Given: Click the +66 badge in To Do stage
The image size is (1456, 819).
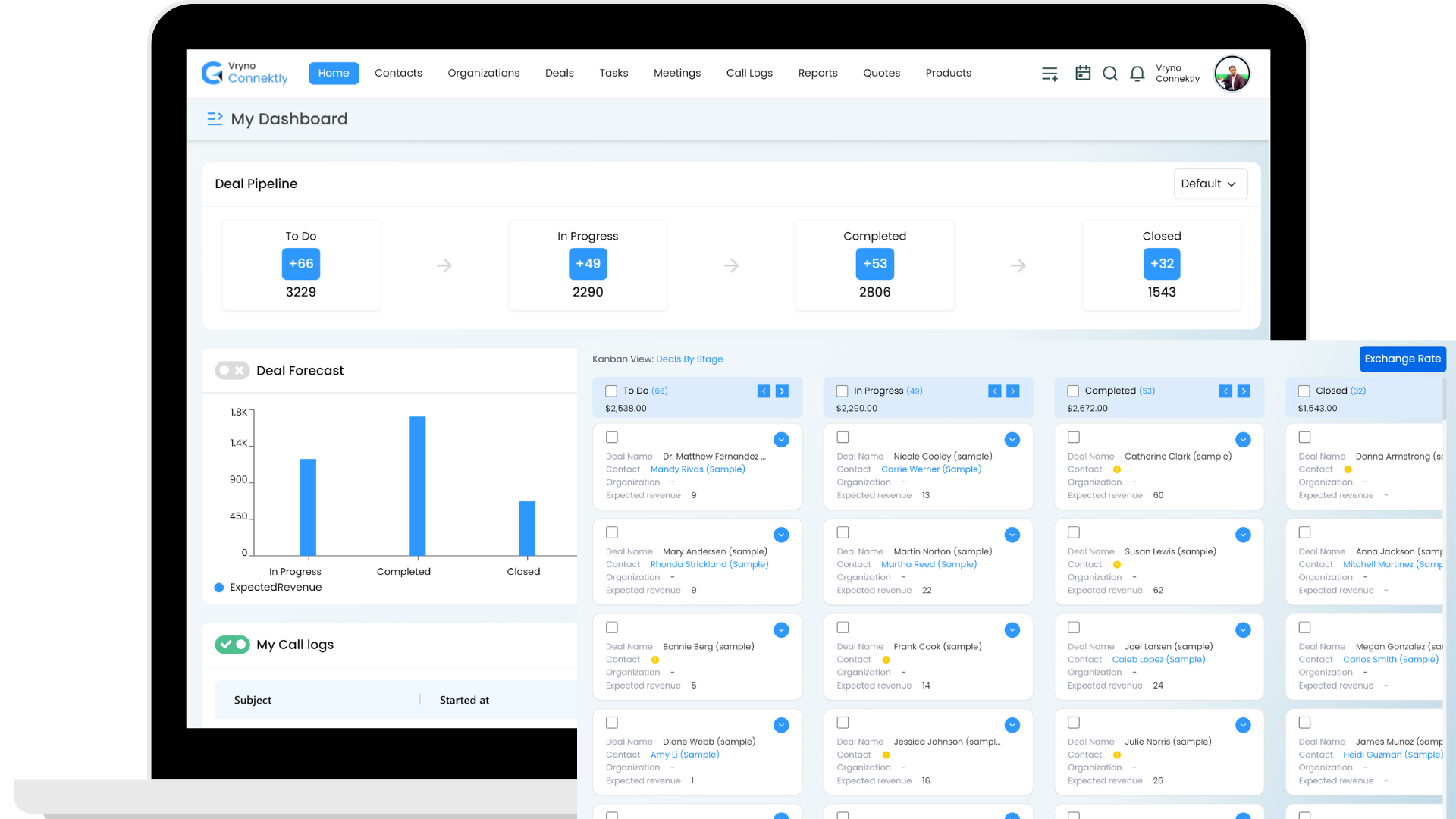Looking at the screenshot, I should [x=301, y=264].
